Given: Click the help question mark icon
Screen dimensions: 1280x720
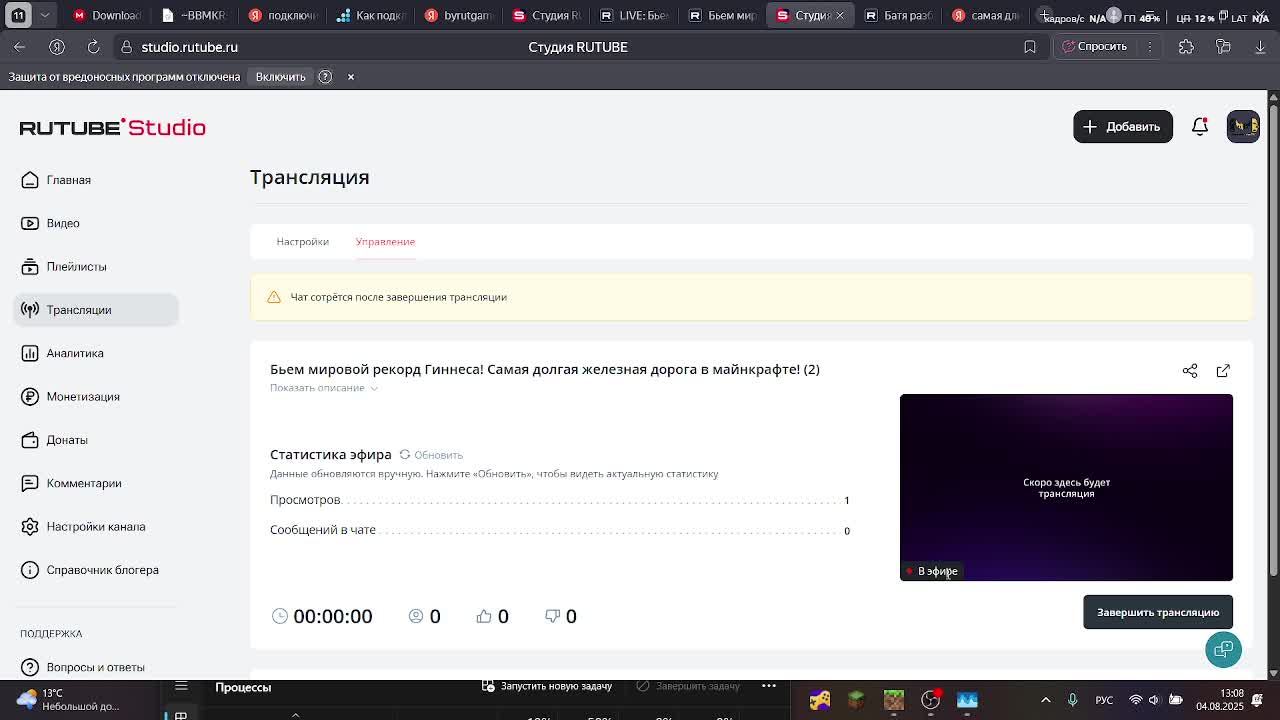Looking at the screenshot, I should coord(325,77).
